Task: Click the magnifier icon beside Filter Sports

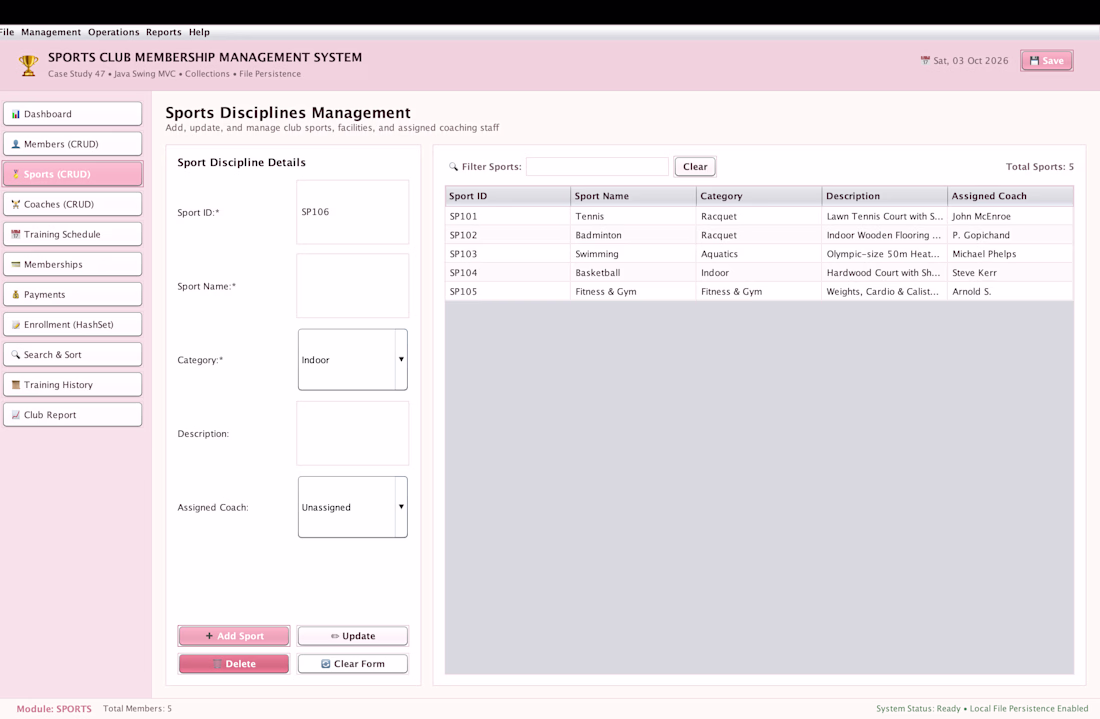Action: click(x=454, y=167)
